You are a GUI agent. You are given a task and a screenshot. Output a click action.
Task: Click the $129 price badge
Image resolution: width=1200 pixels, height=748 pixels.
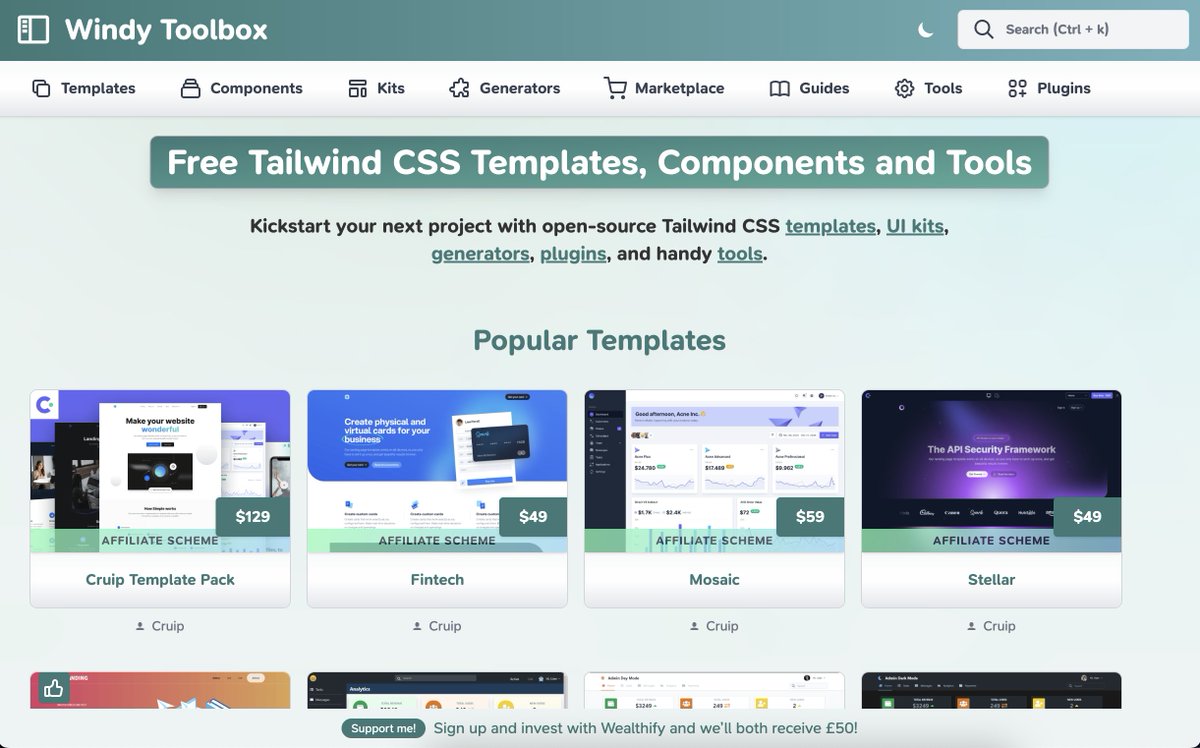(253, 517)
